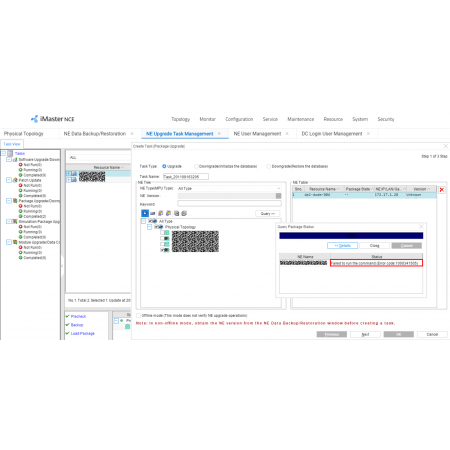Click the blue first icon in NE tree toolbar
This screenshot has height=450, width=450.
pos(145,213)
